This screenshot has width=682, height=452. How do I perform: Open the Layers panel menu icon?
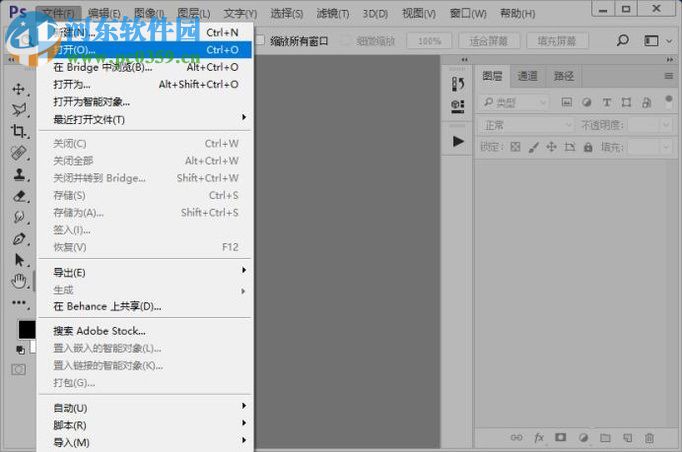click(669, 76)
